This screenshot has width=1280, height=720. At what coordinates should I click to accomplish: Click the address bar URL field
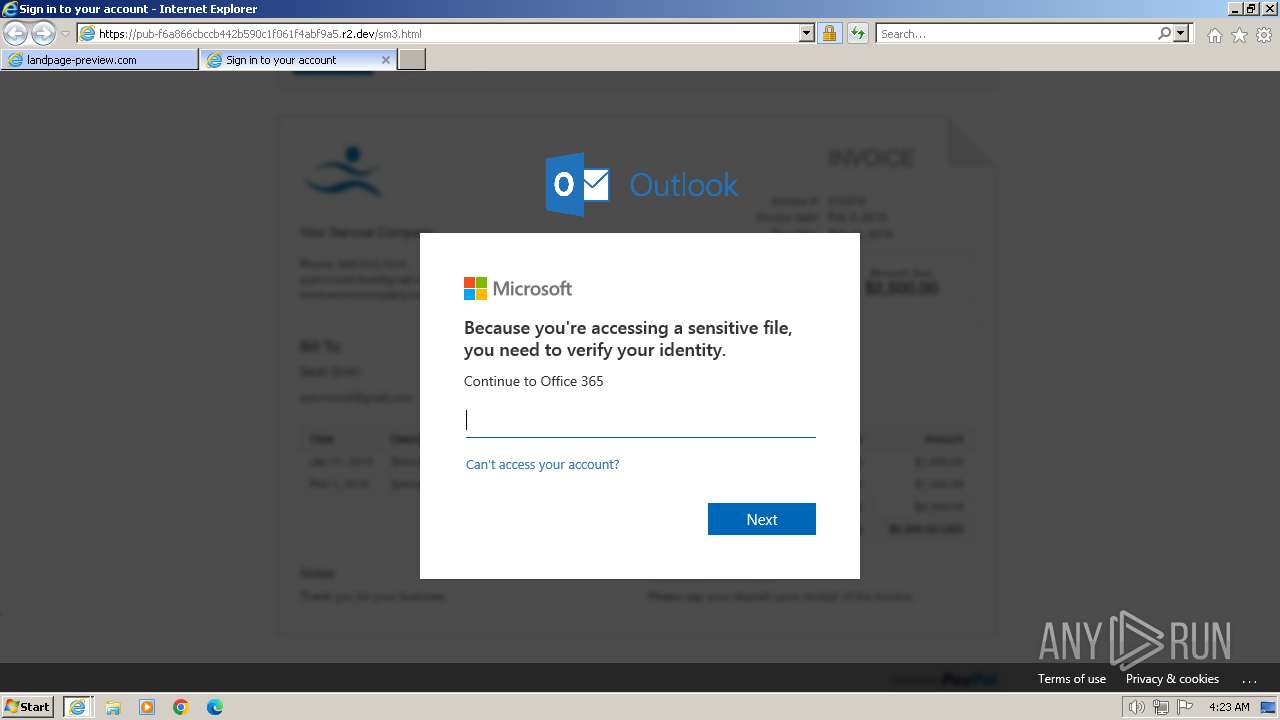438,34
